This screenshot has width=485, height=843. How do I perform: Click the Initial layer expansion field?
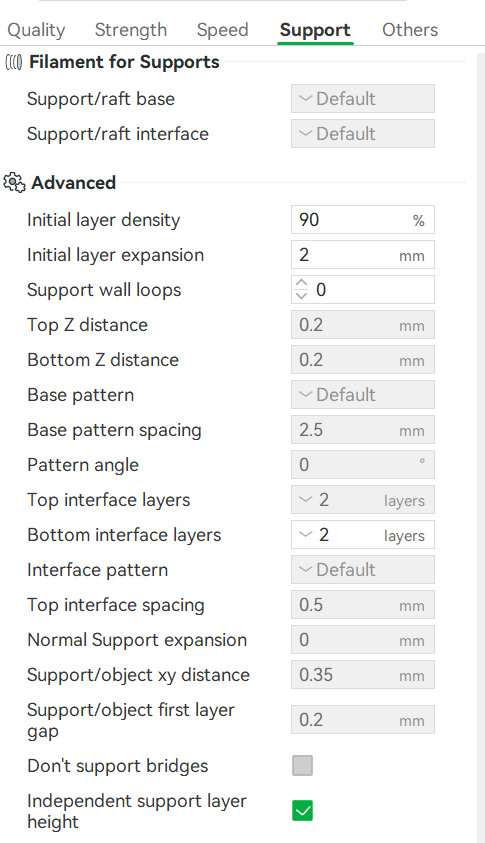(363, 255)
